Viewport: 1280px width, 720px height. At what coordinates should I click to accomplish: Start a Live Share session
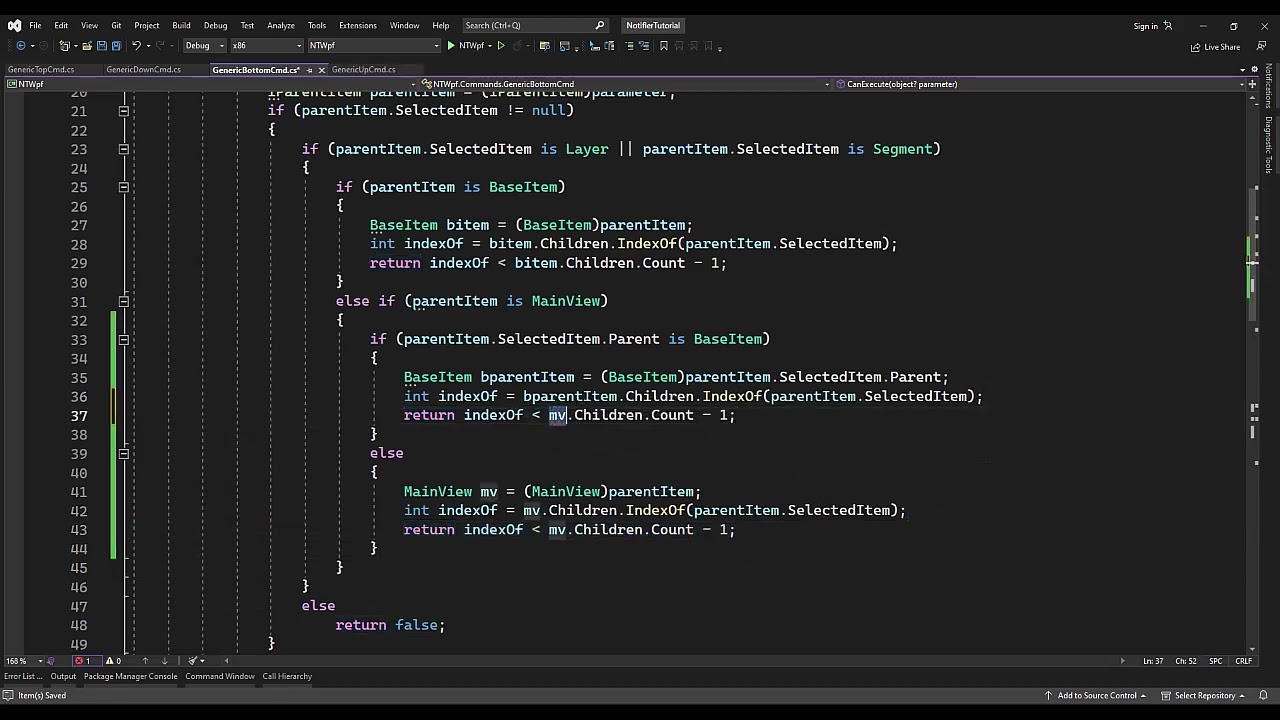click(x=1216, y=47)
